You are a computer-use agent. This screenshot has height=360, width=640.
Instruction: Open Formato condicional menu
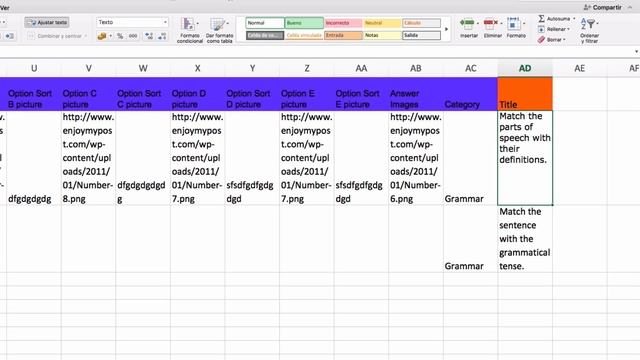pos(190,30)
